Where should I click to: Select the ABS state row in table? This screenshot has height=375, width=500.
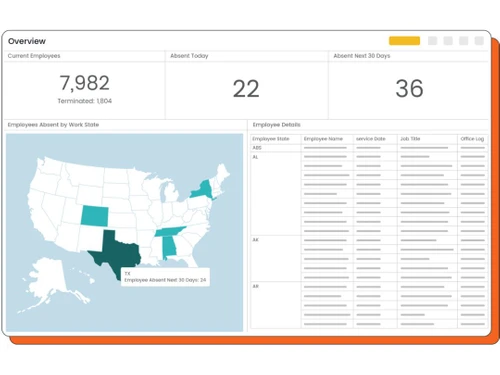[369, 148]
